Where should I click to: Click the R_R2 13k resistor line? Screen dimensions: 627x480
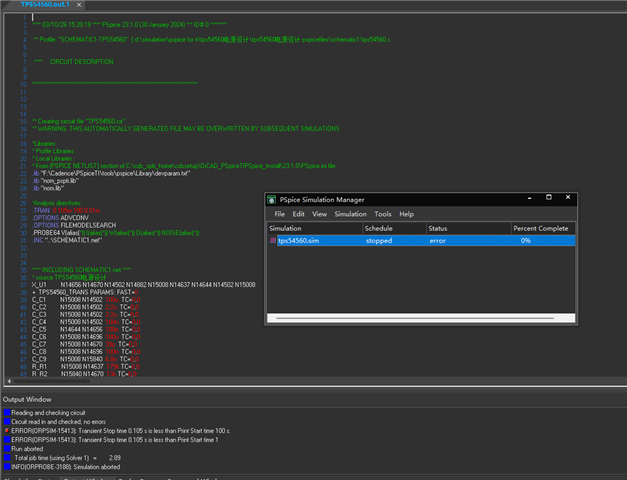[x=84, y=374]
